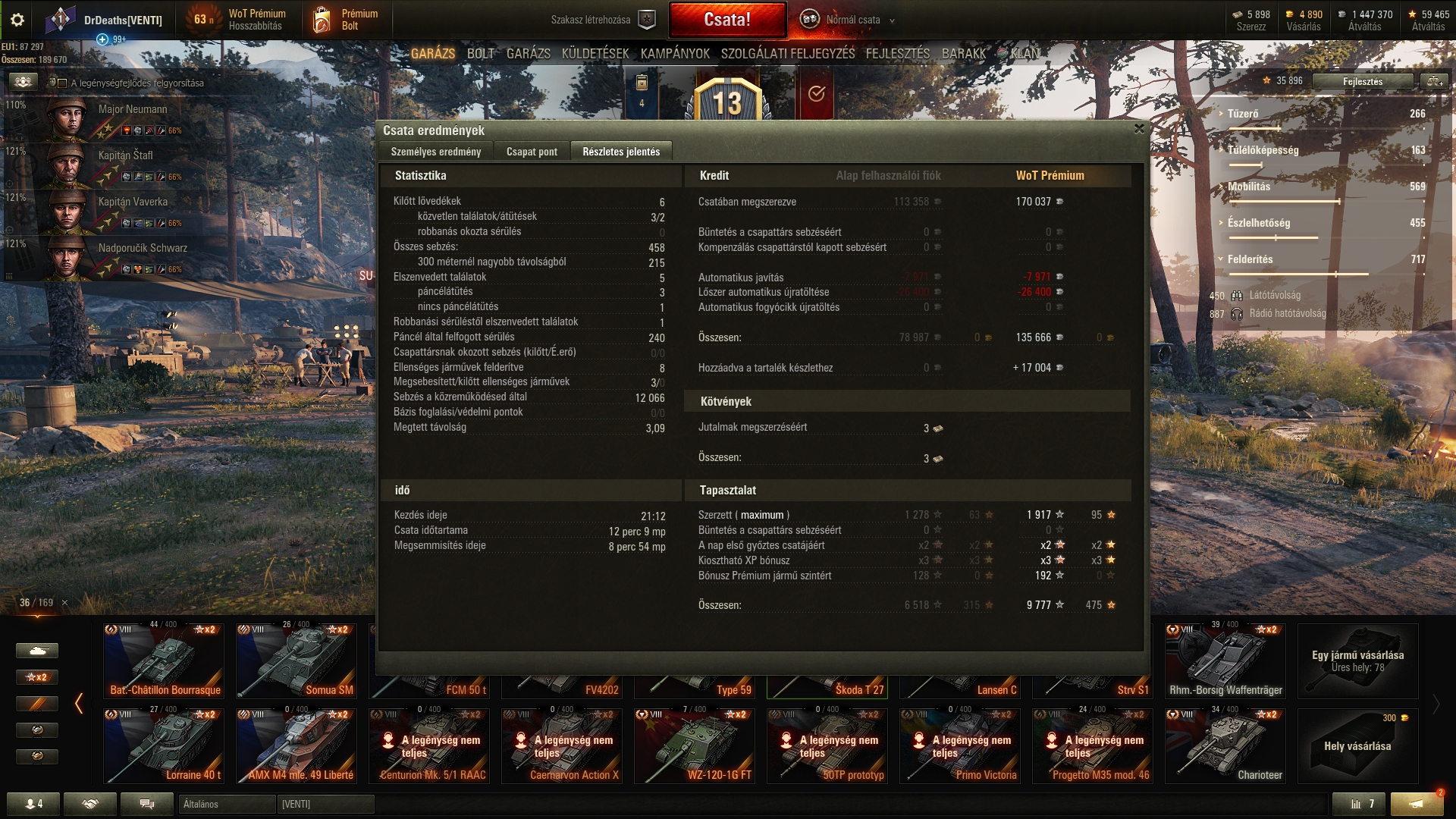Screen dimensions: 1456x819
Task: Click the platoon creation shield icon
Action: 647,20
